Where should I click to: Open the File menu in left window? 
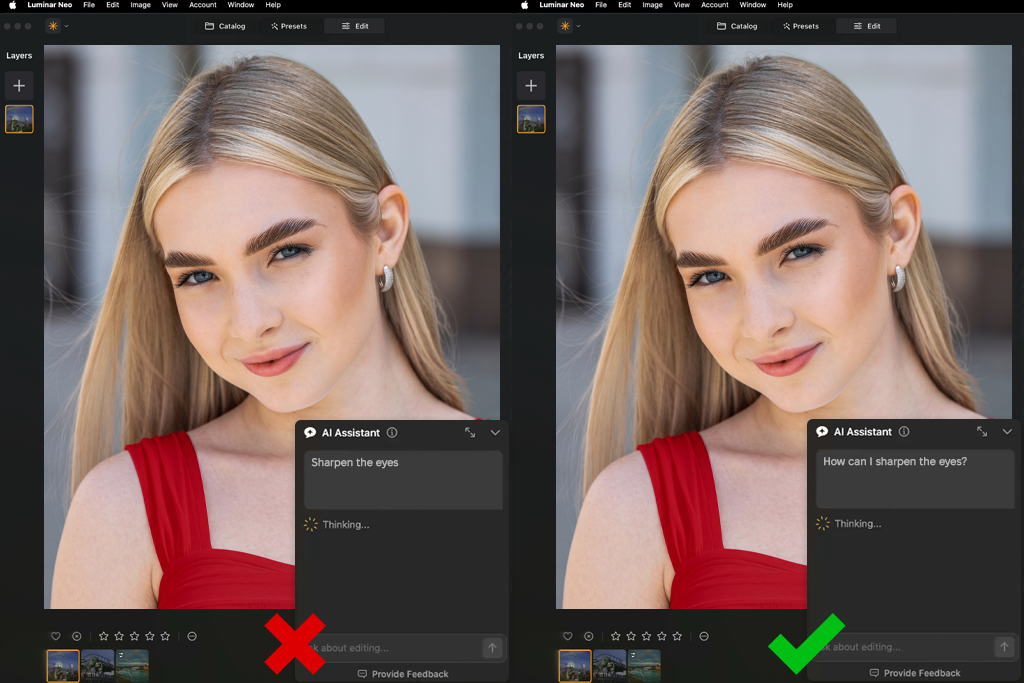pyautogui.click(x=89, y=5)
